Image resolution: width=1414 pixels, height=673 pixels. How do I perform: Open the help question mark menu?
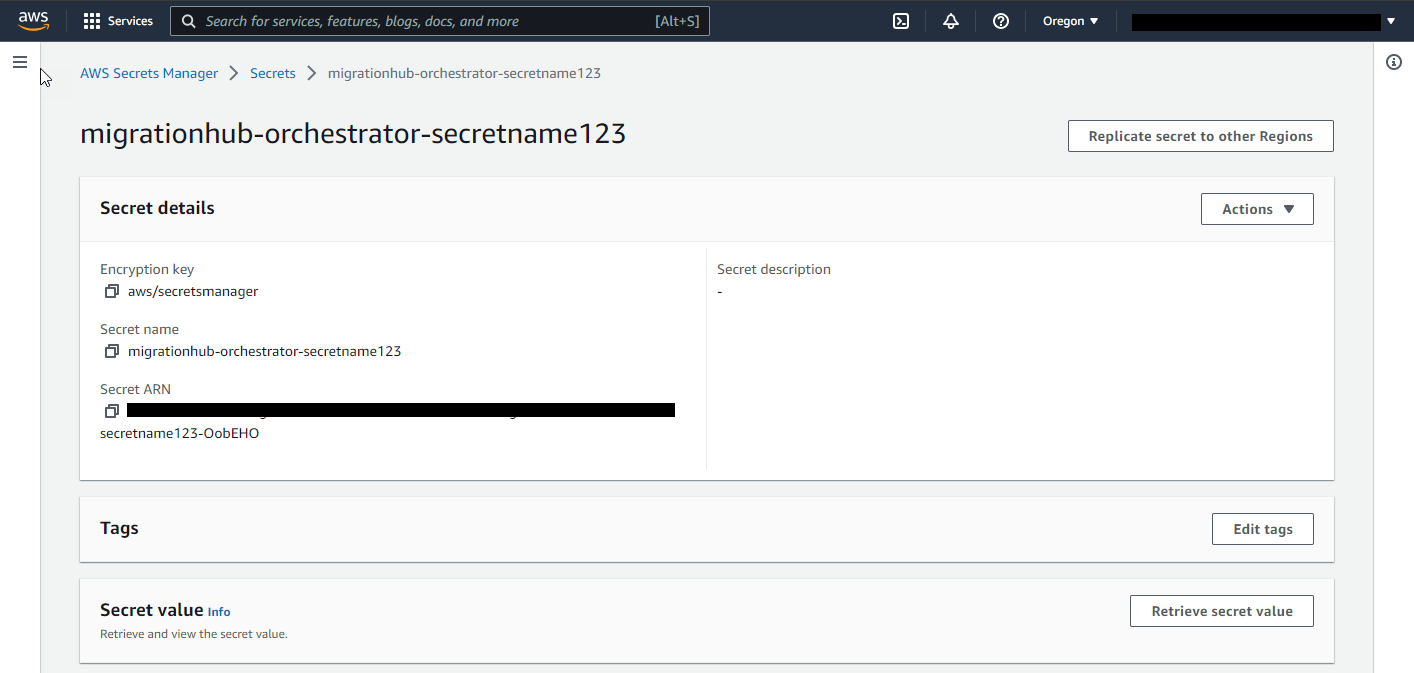1001,21
